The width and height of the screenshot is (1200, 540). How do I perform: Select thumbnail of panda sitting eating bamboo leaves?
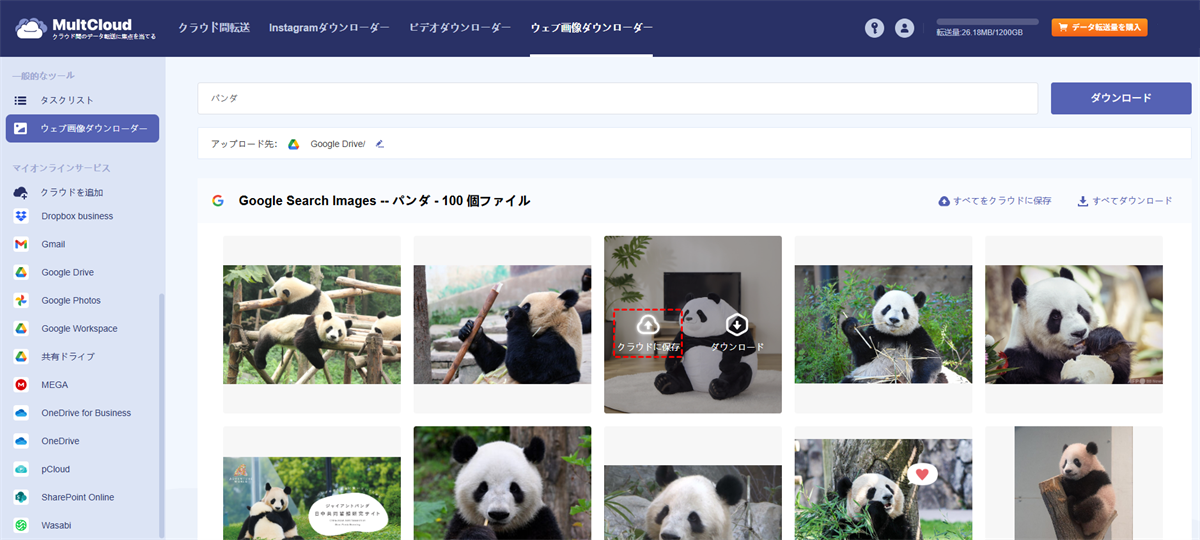[x=883, y=324]
